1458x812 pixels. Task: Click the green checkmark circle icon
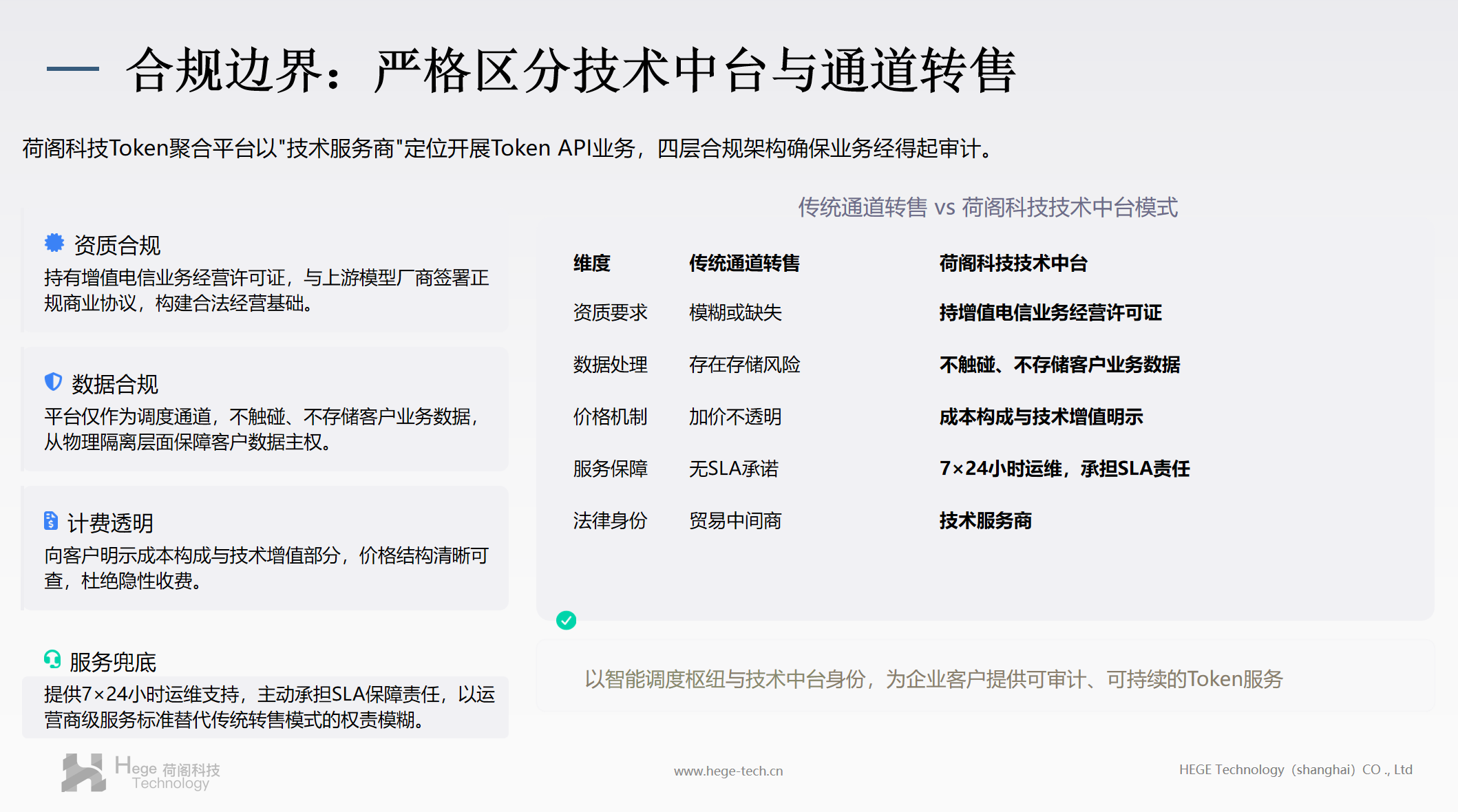[567, 621]
